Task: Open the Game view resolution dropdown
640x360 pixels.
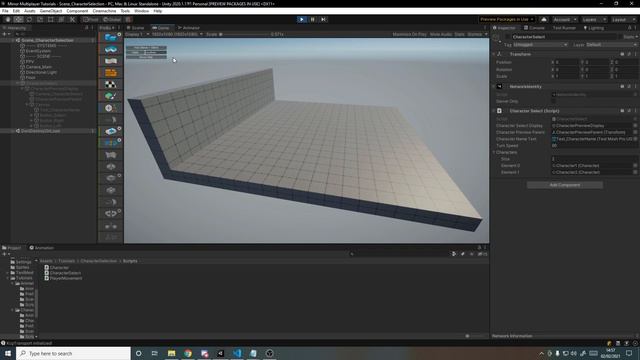Action: (177, 34)
